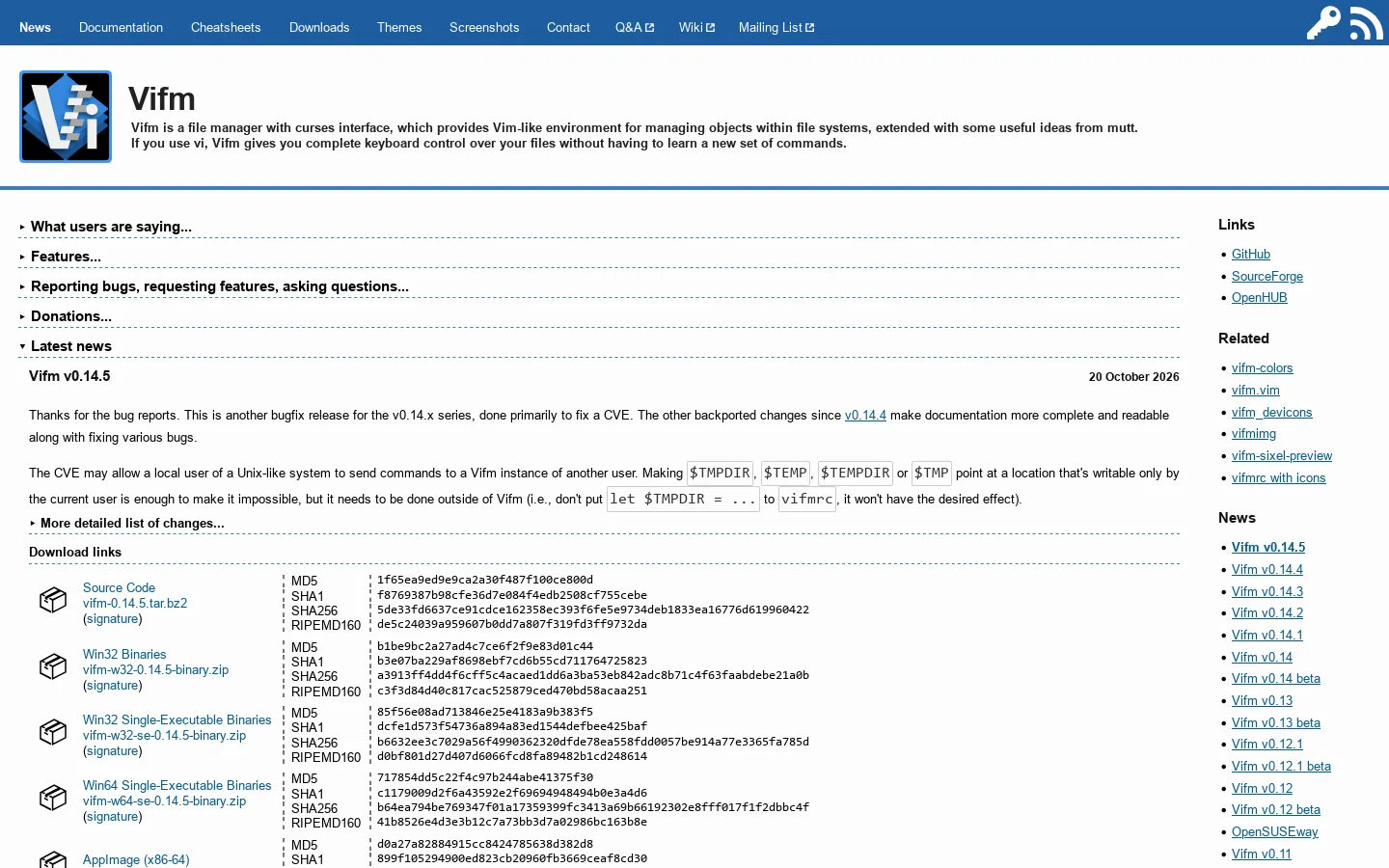
Task: Open the Cheatsheets page
Action: point(226,27)
